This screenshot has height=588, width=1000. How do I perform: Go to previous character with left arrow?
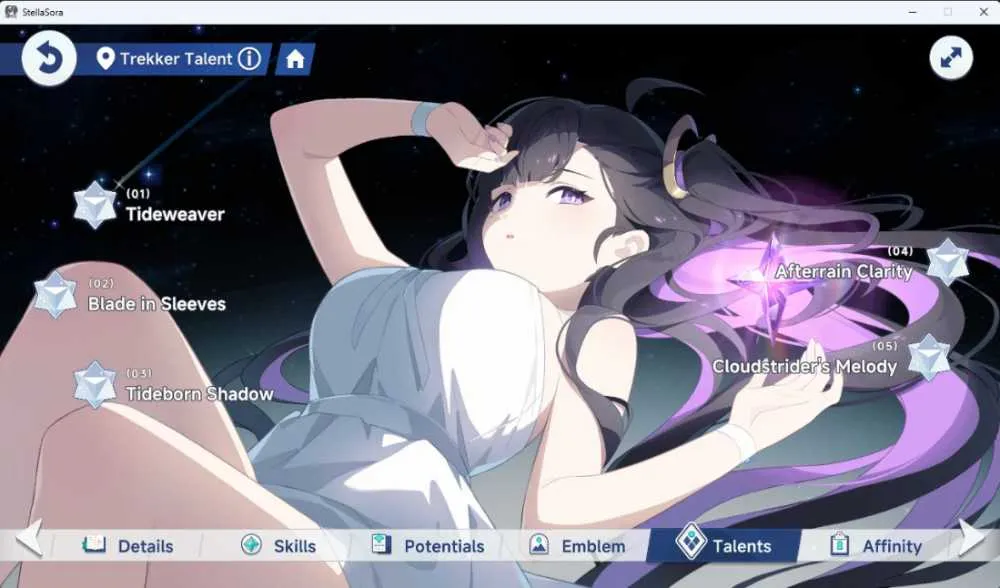(x=29, y=538)
